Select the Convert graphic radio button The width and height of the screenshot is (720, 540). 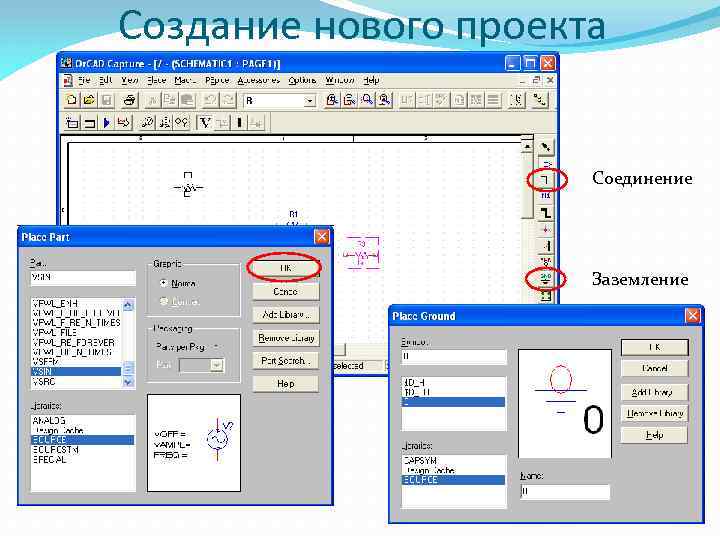coord(163,301)
